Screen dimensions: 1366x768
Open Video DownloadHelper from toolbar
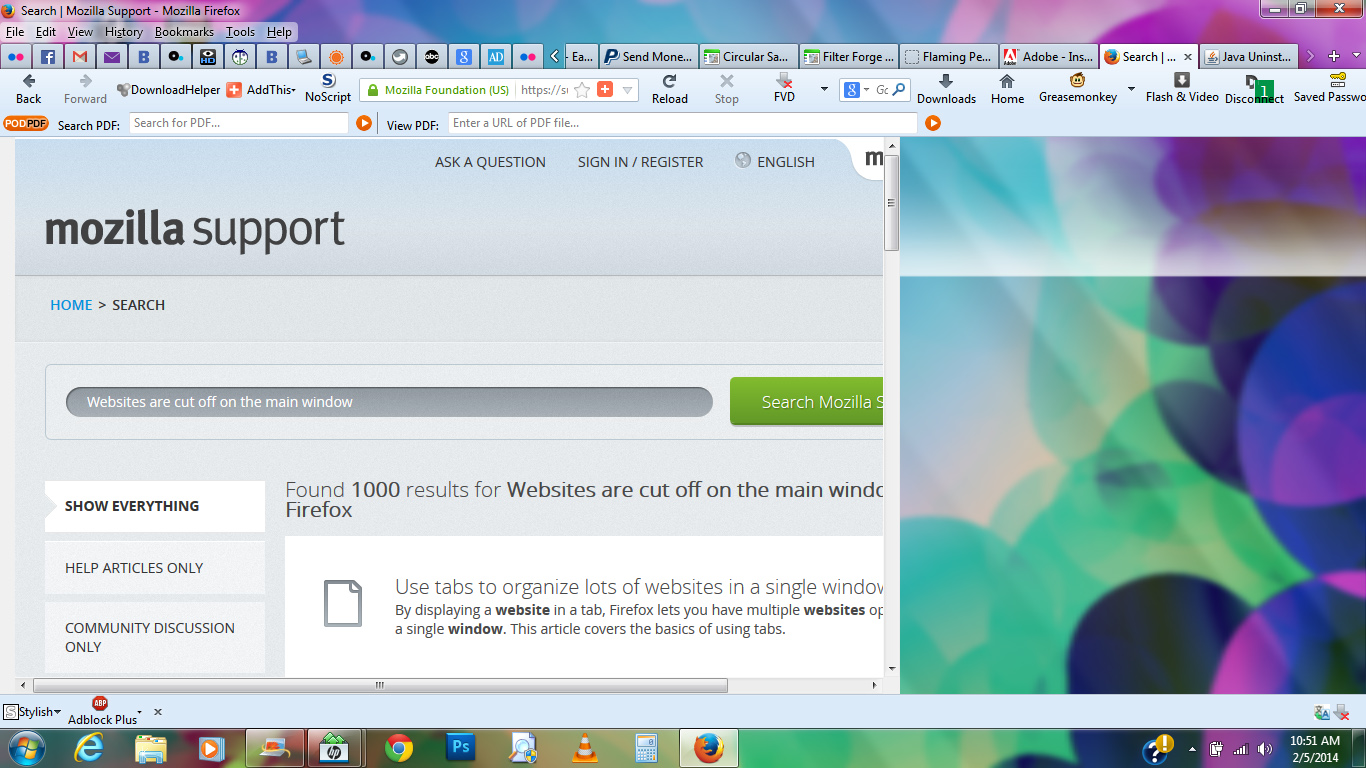(168, 90)
